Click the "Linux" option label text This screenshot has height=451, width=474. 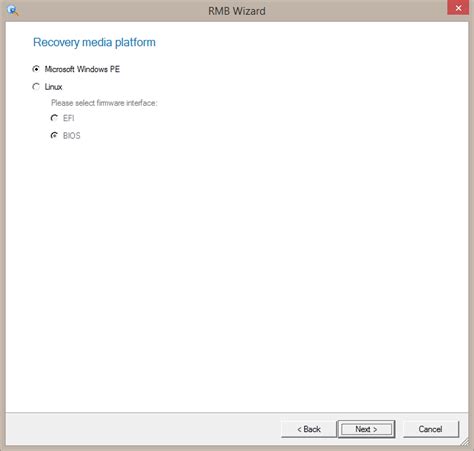(x=53, y=87)
